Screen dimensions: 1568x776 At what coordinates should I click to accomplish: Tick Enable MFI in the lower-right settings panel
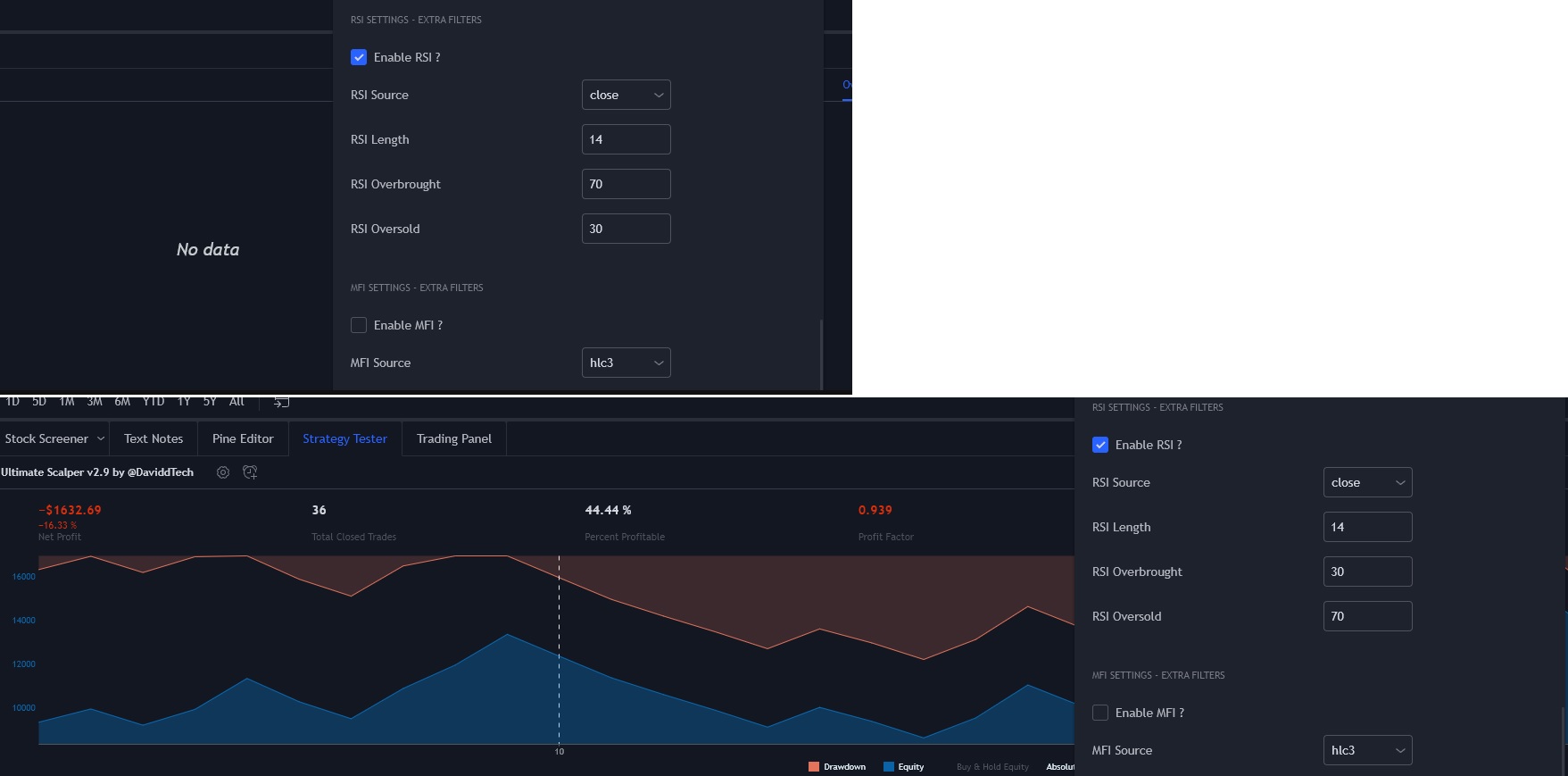(1100, 713)
